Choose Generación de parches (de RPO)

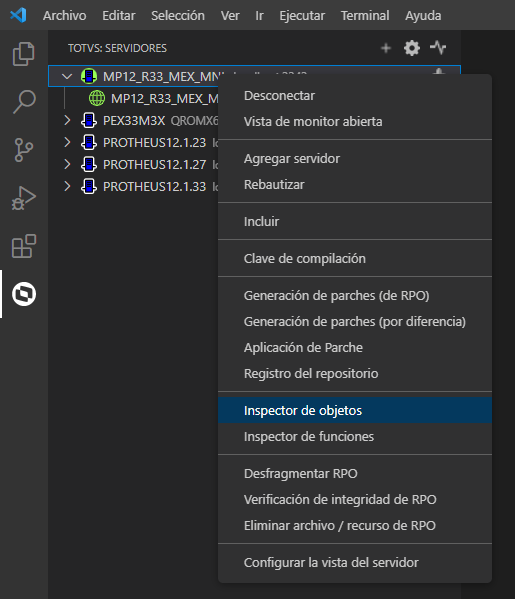pos(355,296)
